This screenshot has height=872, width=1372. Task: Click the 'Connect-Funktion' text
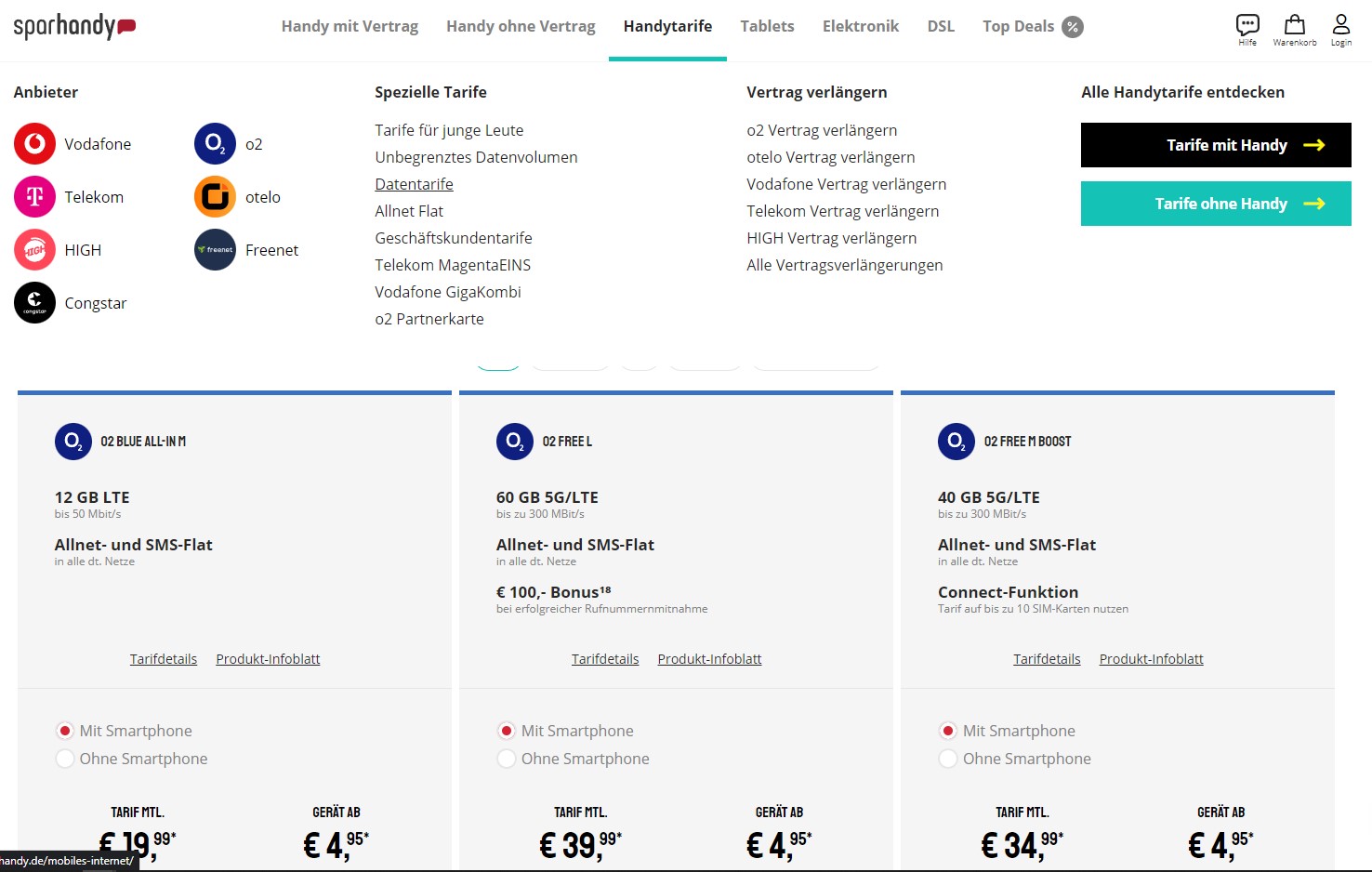tap(1009, 592)
